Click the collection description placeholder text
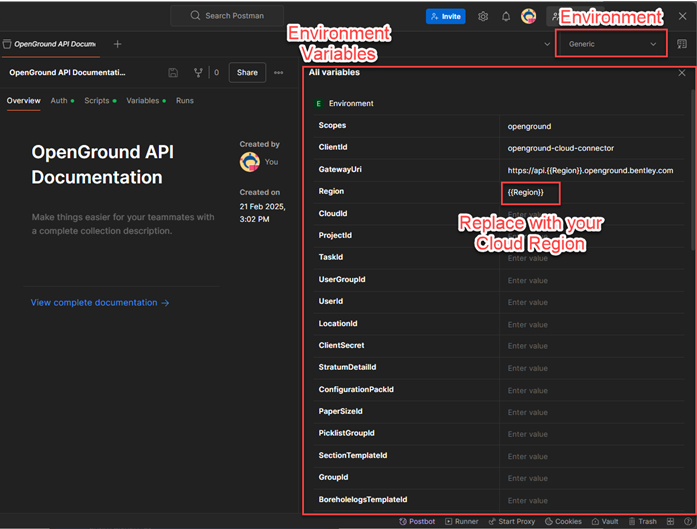697x529 pixels. click(x=123, y=224)
